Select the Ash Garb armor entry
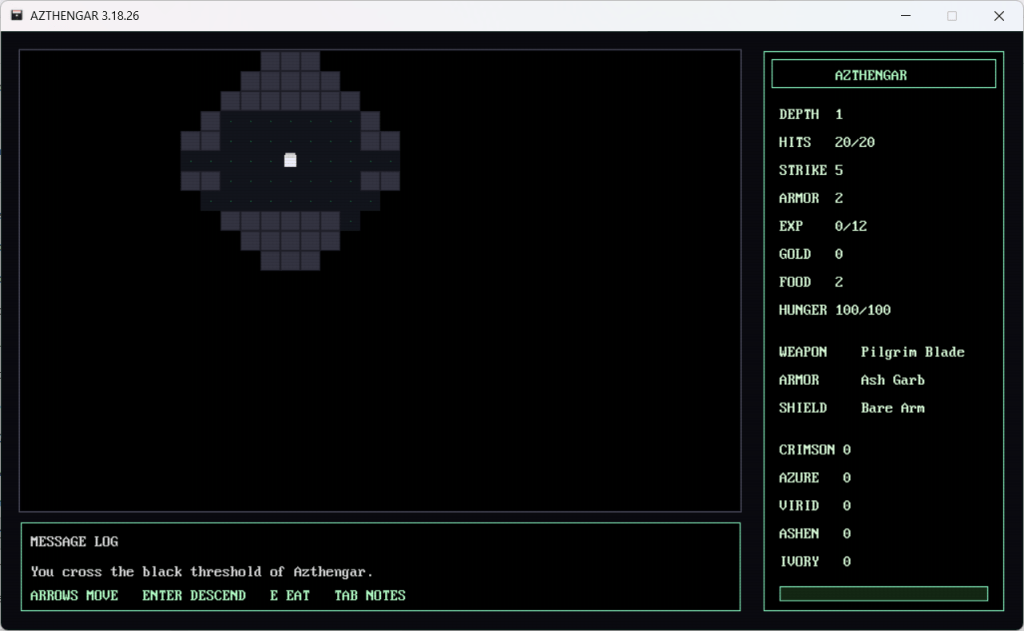Image resolution: width=1024 pixels, height=631 pixels. (892, 380)
